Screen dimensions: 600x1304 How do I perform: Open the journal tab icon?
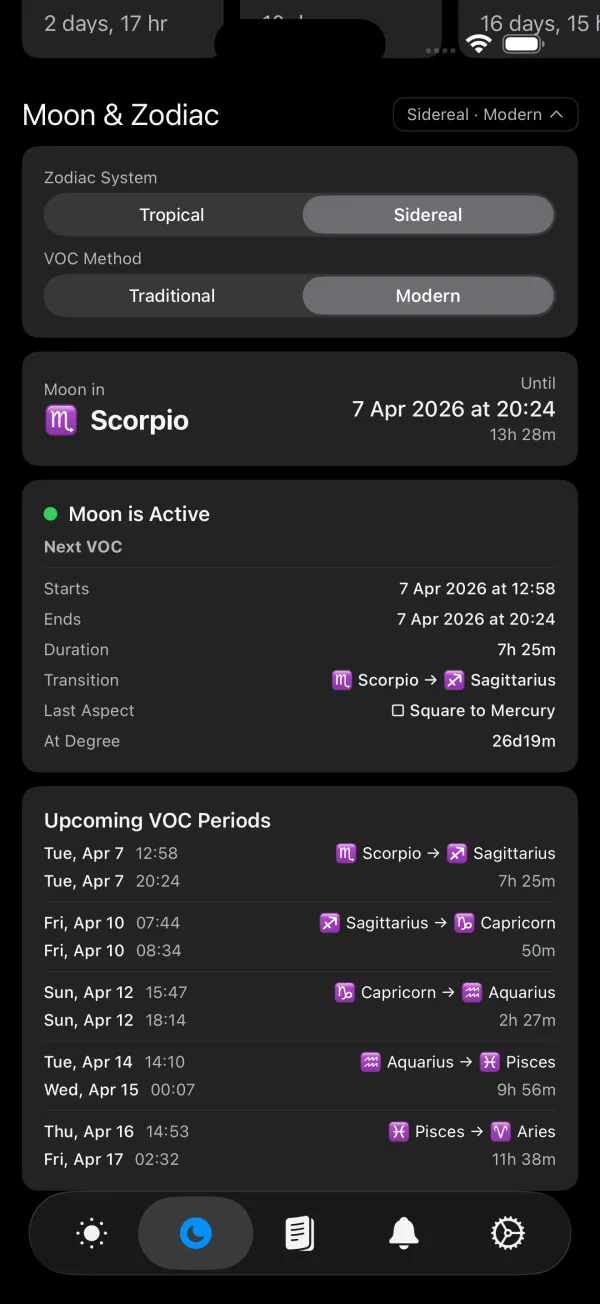point(299,1233)
